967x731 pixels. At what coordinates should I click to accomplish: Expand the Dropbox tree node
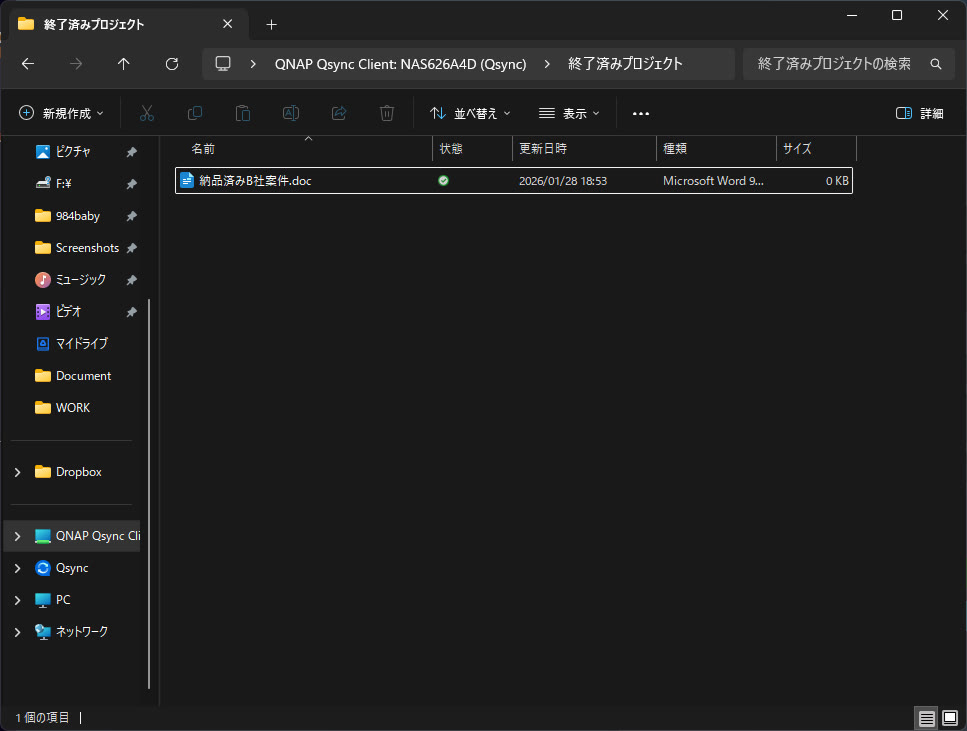point(17,472)
